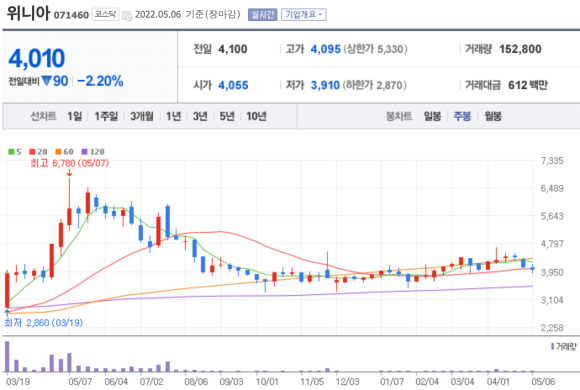Screen dimensions: 580x390
Task: Select the 일봉 daily candle chart
Action: [432, 117]
